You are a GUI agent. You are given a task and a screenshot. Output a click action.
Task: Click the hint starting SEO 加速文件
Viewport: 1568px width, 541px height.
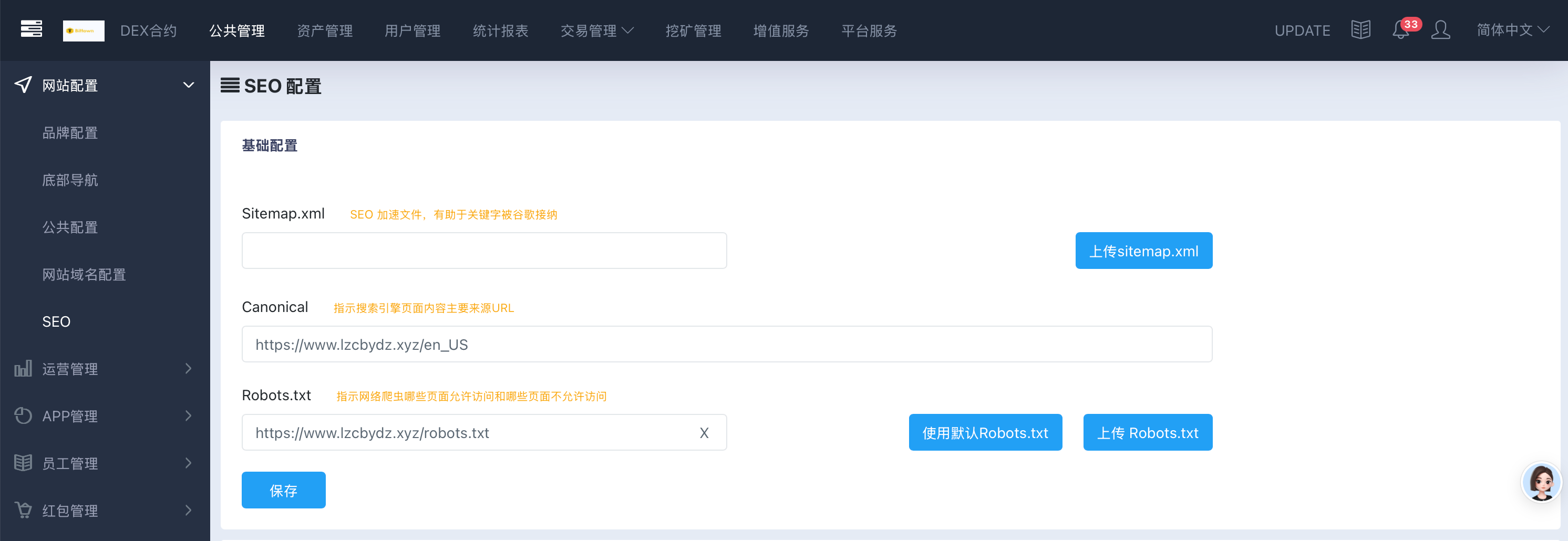[x=453, y=214]
